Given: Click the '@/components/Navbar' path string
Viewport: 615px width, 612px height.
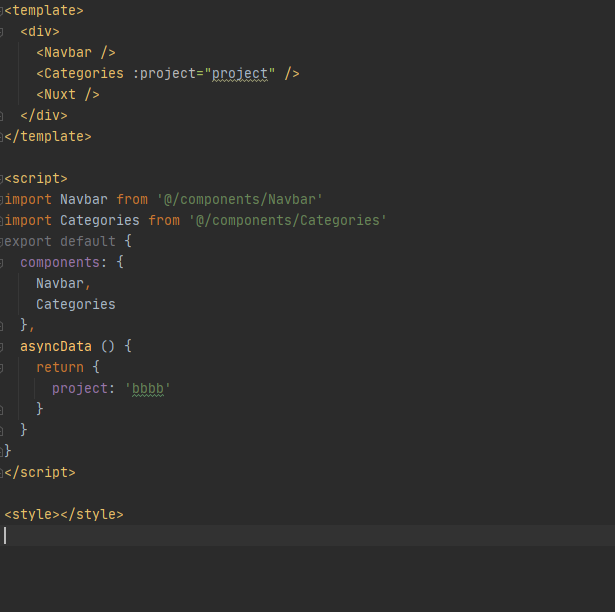Looking at the screenshot, I should point(240,200).
